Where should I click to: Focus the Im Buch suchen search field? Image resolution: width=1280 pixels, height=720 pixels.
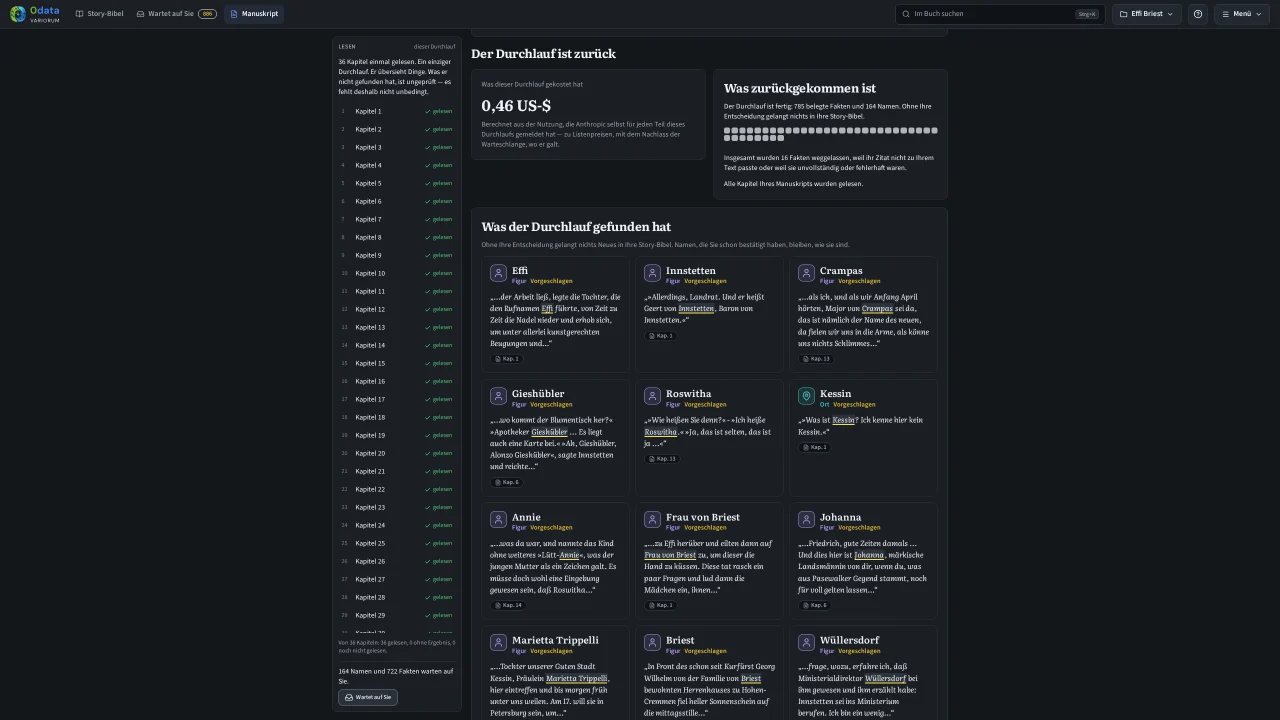coord(1000,14)
